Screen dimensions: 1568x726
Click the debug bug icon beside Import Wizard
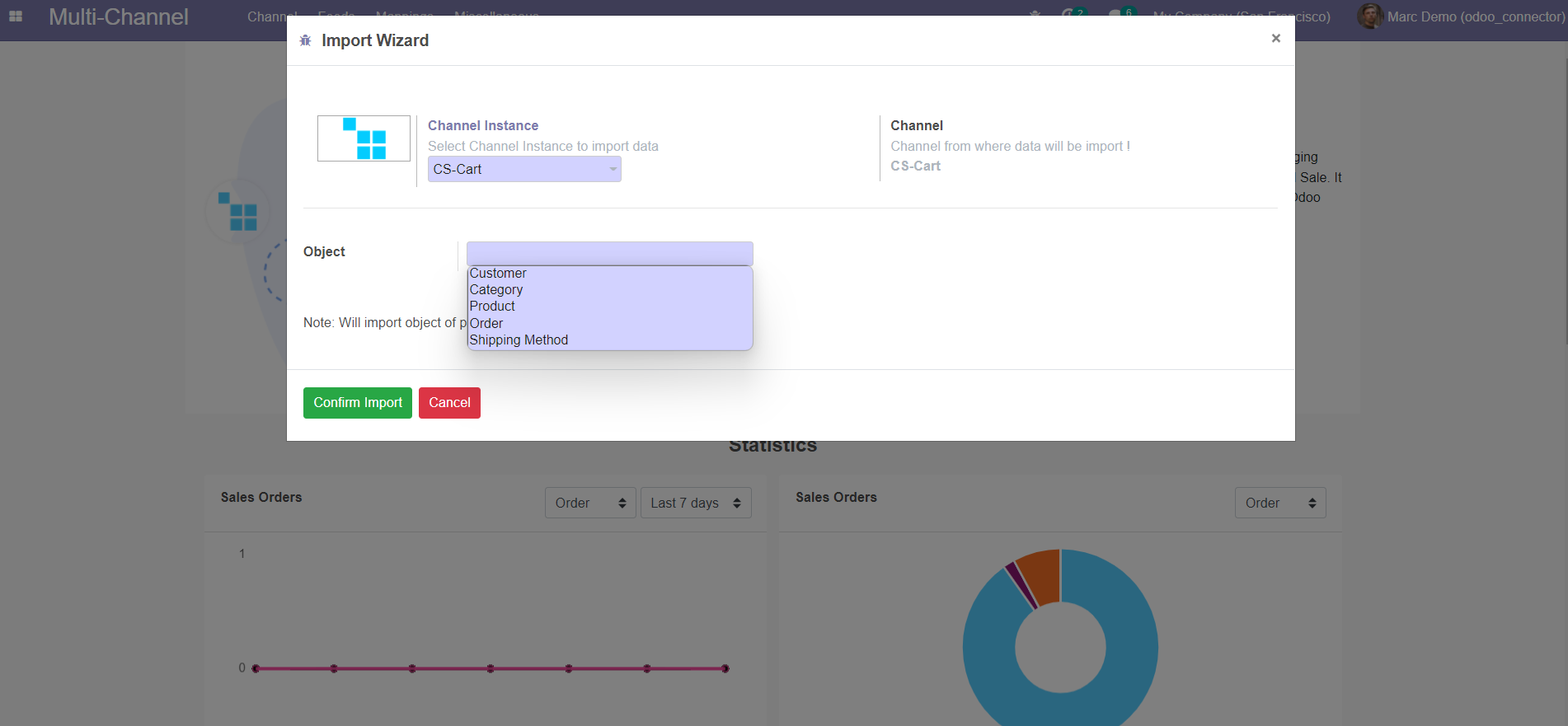tap(305, 40)
